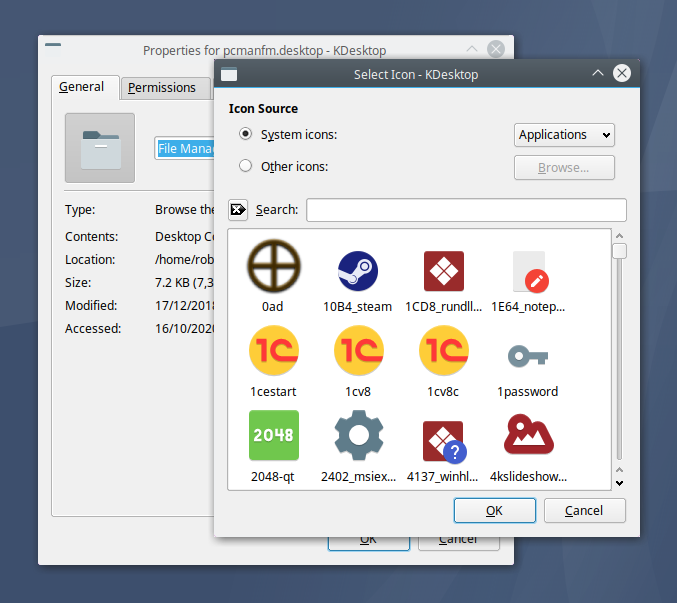Confirm with OK in Select Icon dialog
Viewport: 677px width, 603px height.
(x=494, y=511)
